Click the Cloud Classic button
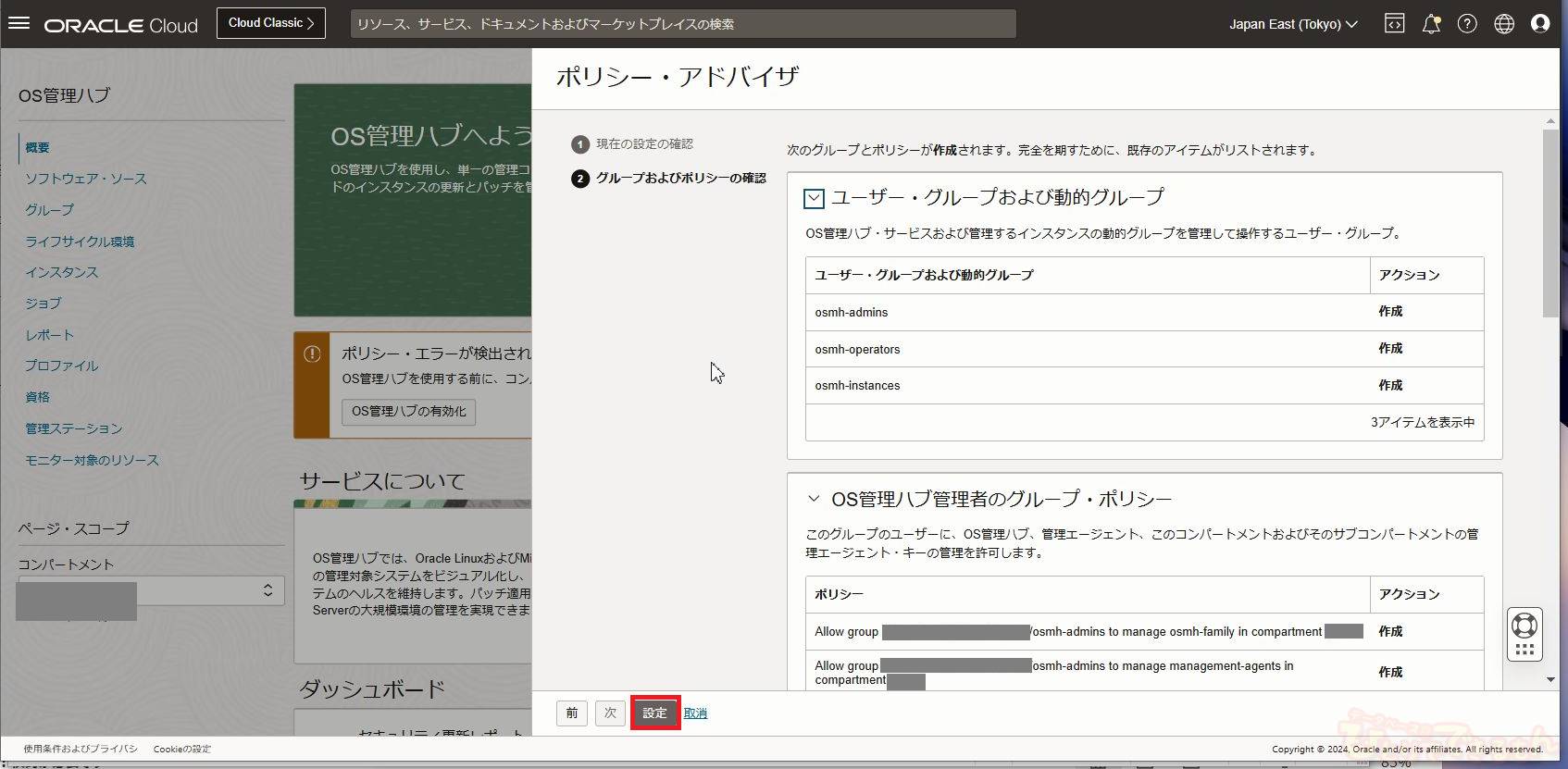Screen dimensions: 1568x769 click(x=271, y=23)
